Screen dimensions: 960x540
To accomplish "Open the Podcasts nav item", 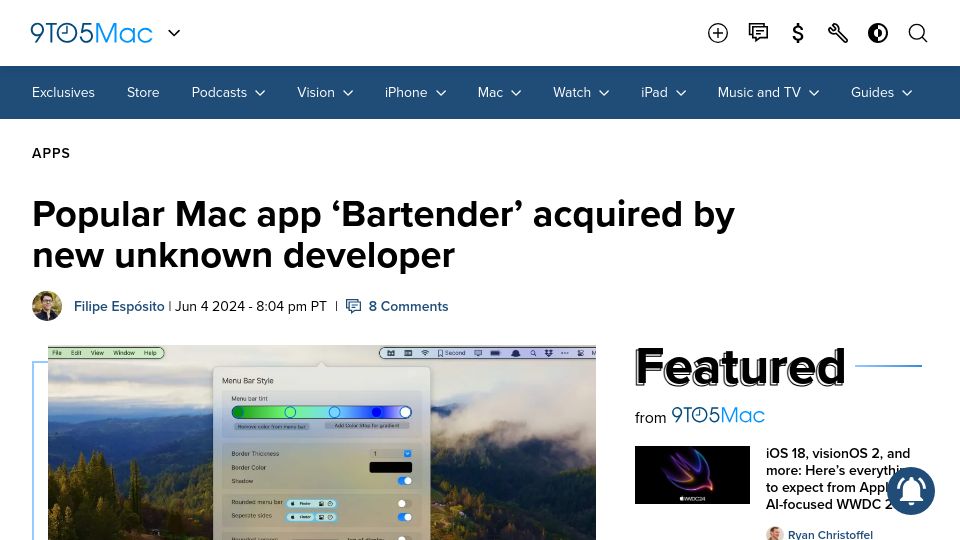I will click(219, 92).
